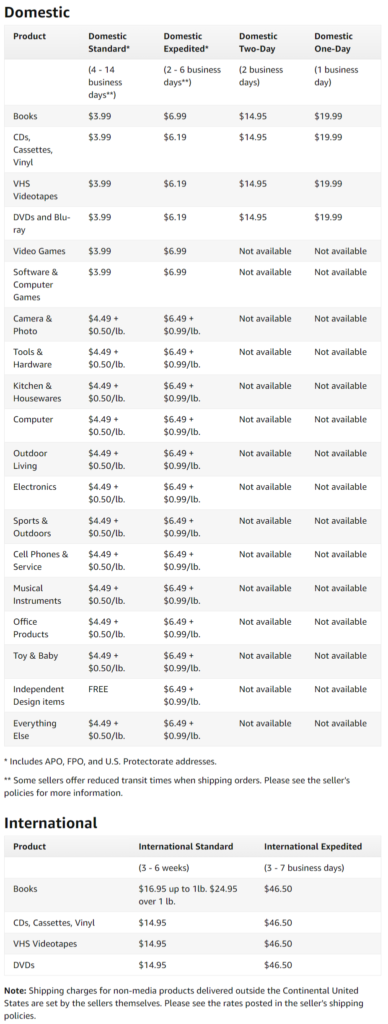Click the Note about non-media shipping charges
Screen dimensions: 388x1024
tap(185, 1002)
